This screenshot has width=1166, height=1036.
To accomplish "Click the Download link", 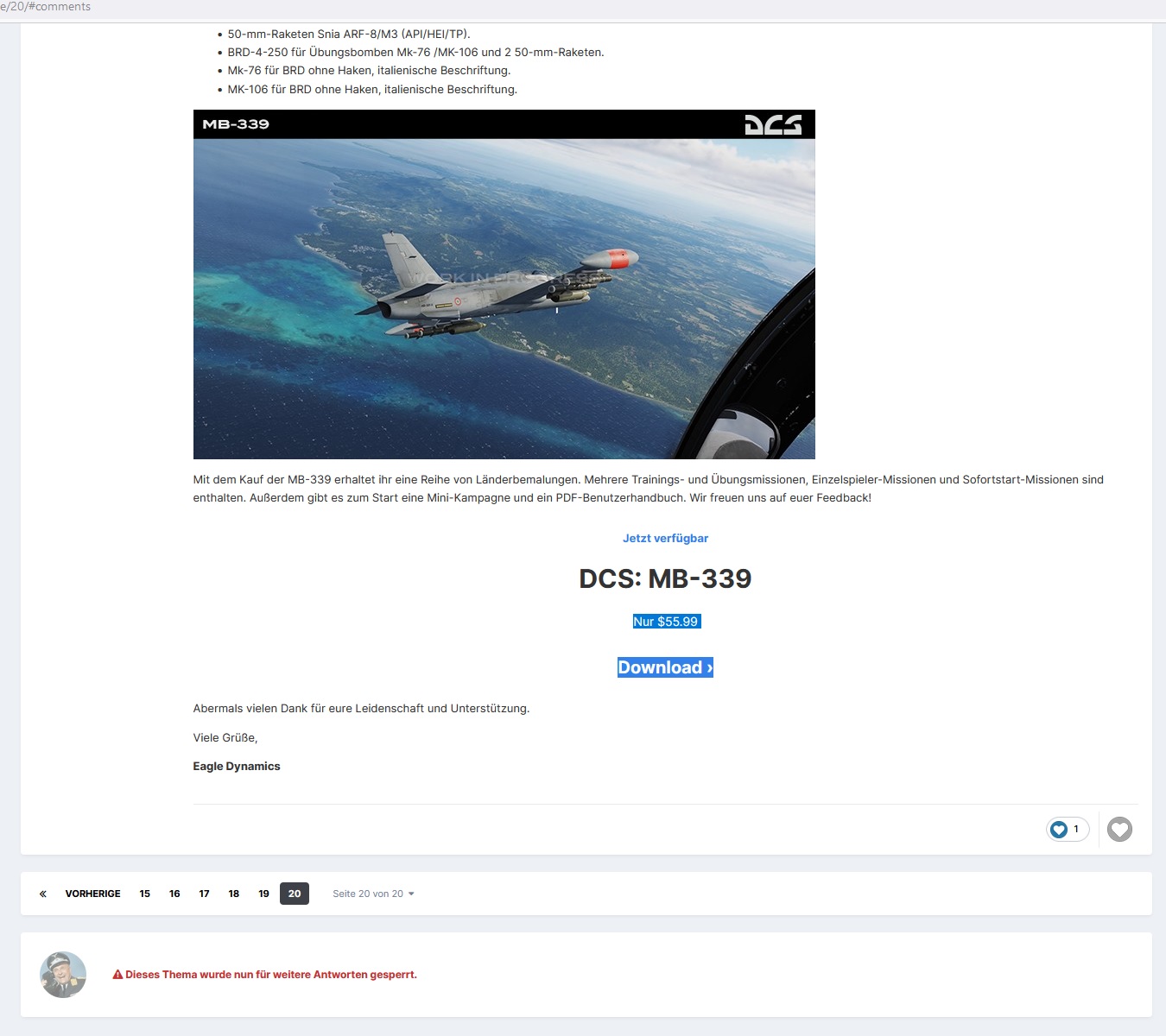I will [665, 667].
